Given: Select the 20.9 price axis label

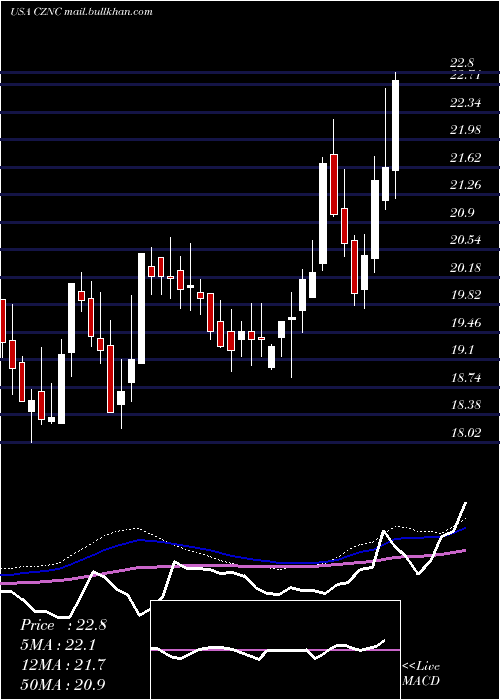Looking at the screenshot, I should click(463, 213).
